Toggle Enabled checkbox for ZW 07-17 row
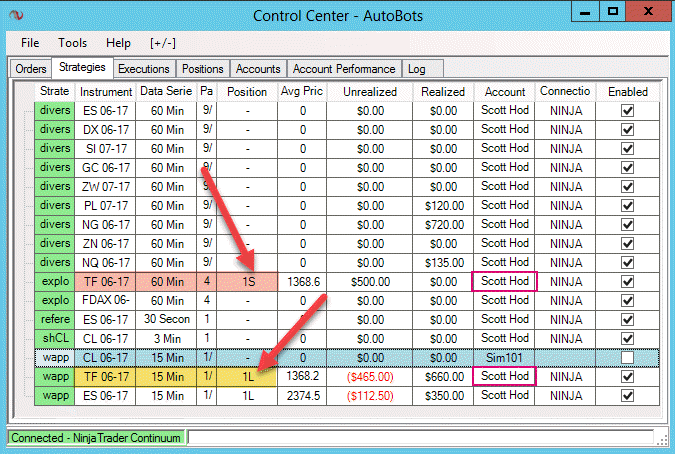Screen dimensions: 675x454 point(627,187)
